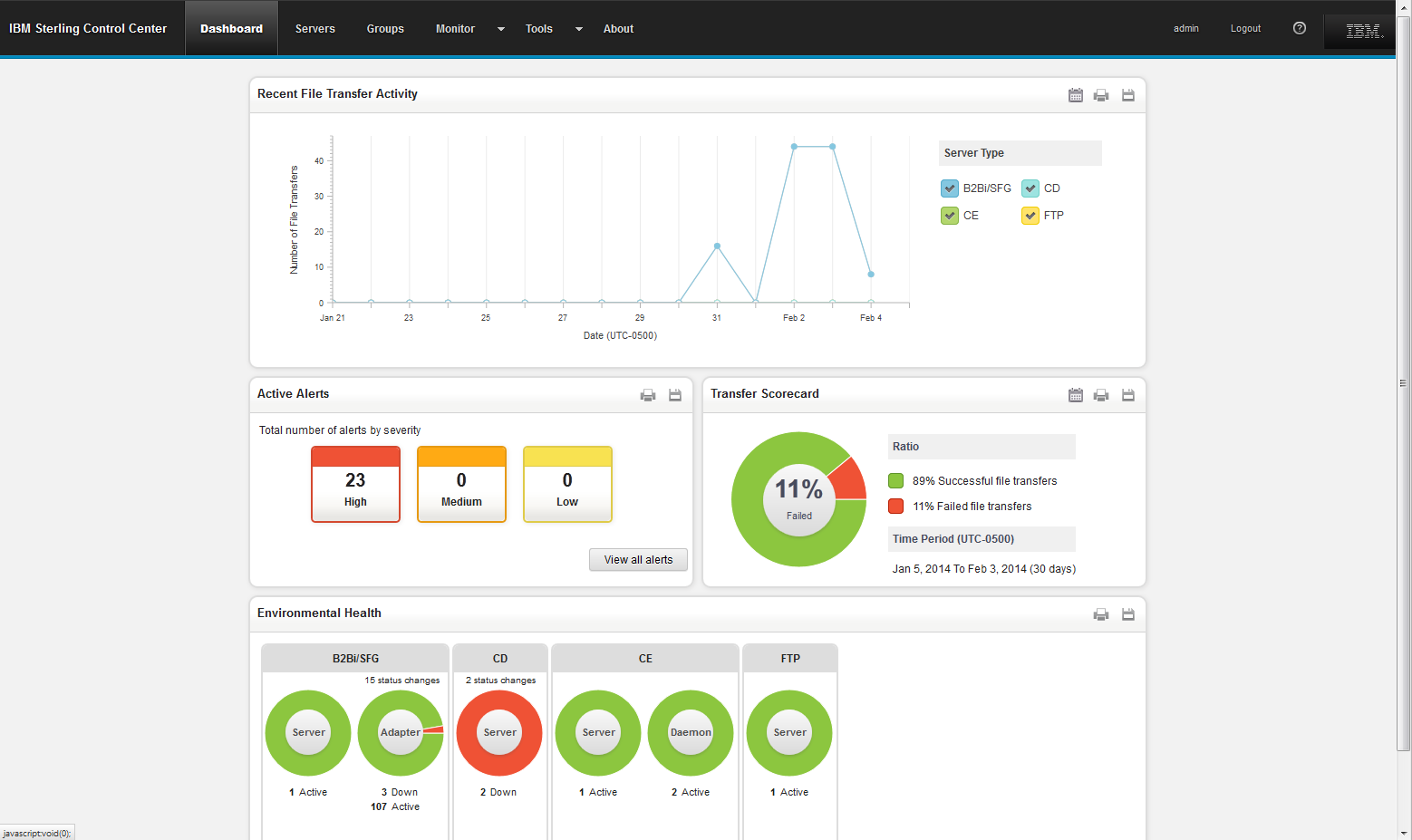Print the Environmental Health panel
1412x840 pixels.
[x=1101, y=614]
